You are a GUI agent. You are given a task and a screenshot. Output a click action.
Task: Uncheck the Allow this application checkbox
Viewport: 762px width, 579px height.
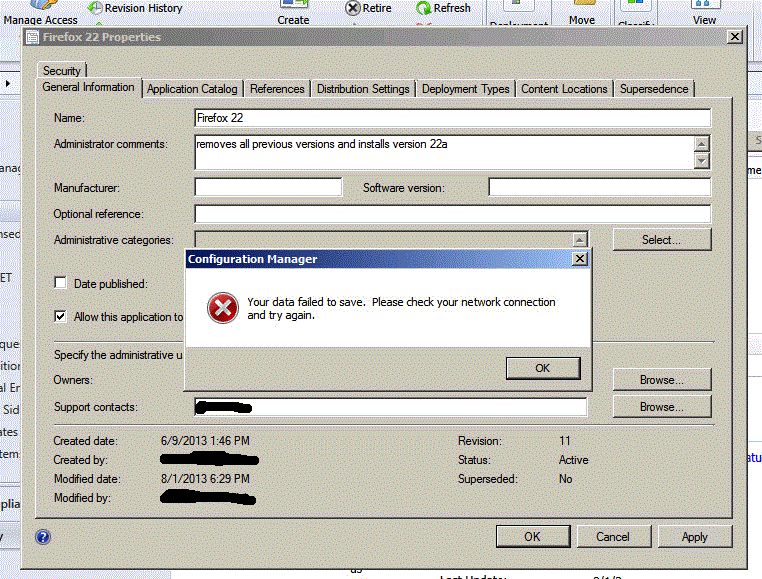click(x=60, y=316)
